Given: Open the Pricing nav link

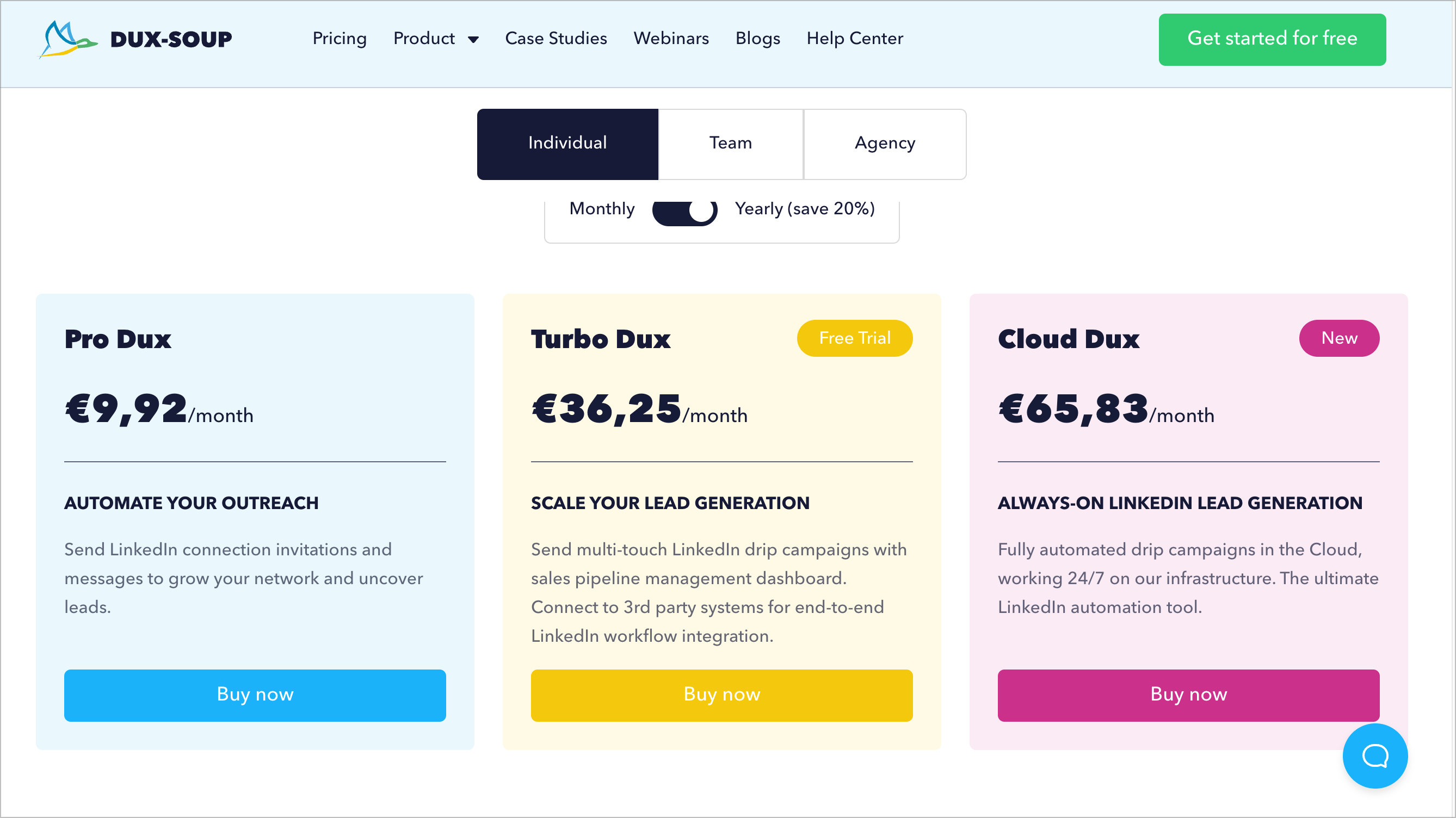Looking at the screenshot, I should pyautogui.click(x=339, y=39).
